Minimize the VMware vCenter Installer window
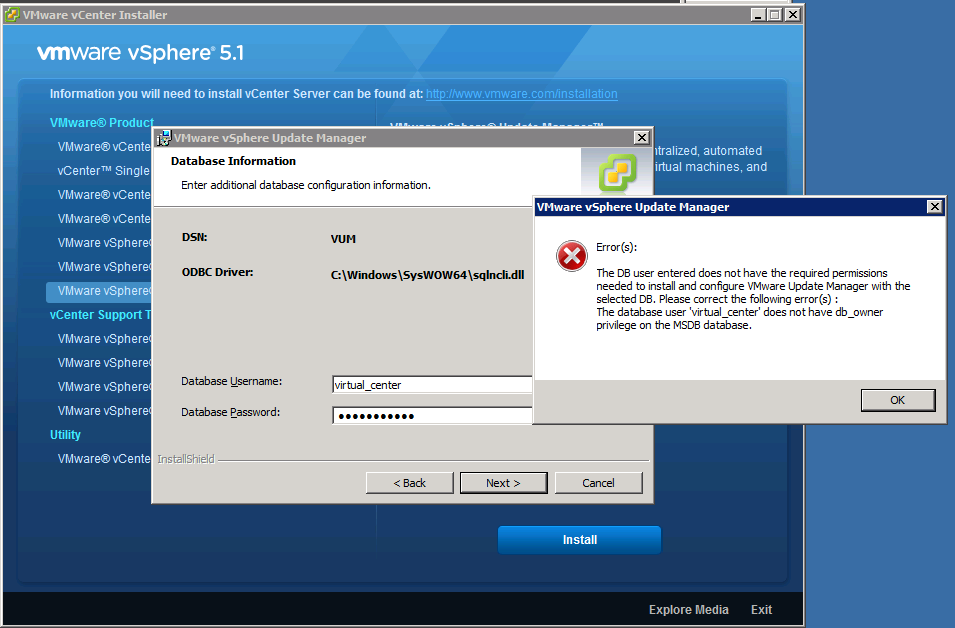Screen dimensions: 955x628 [x=756, y=15]
